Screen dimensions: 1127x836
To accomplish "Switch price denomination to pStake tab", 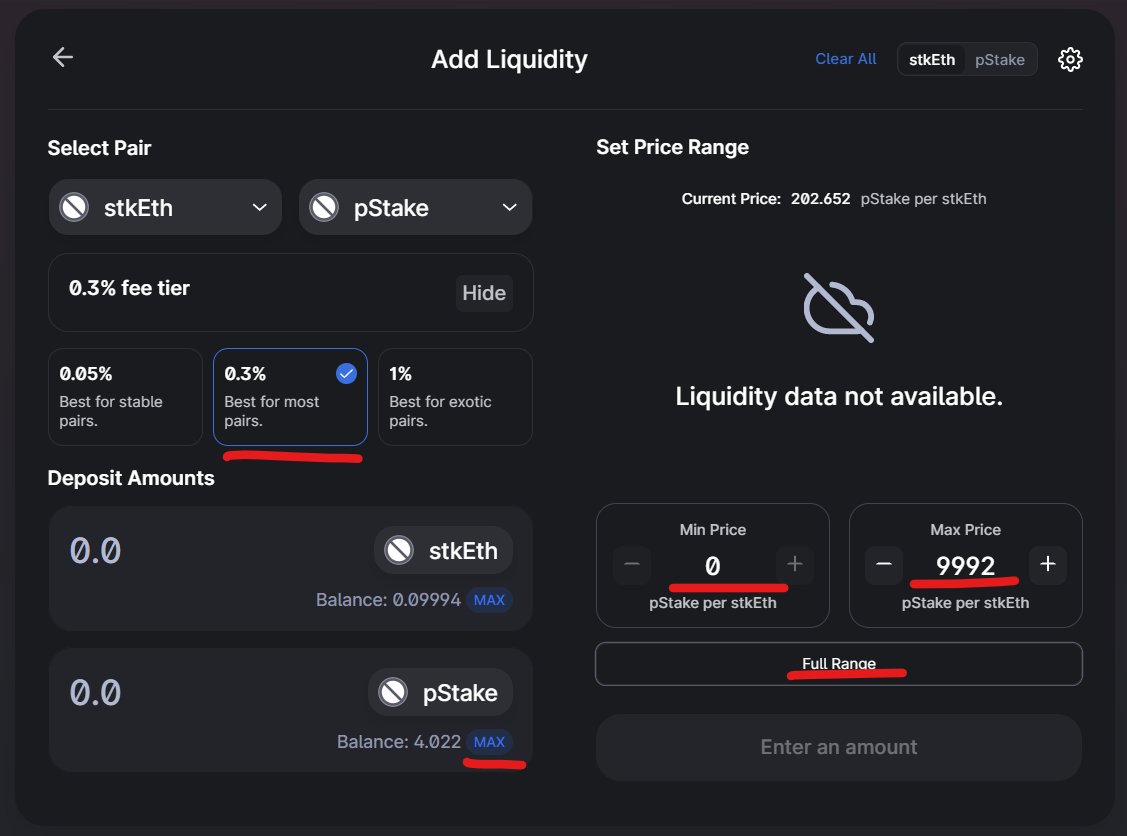I will pos(1000,60).
